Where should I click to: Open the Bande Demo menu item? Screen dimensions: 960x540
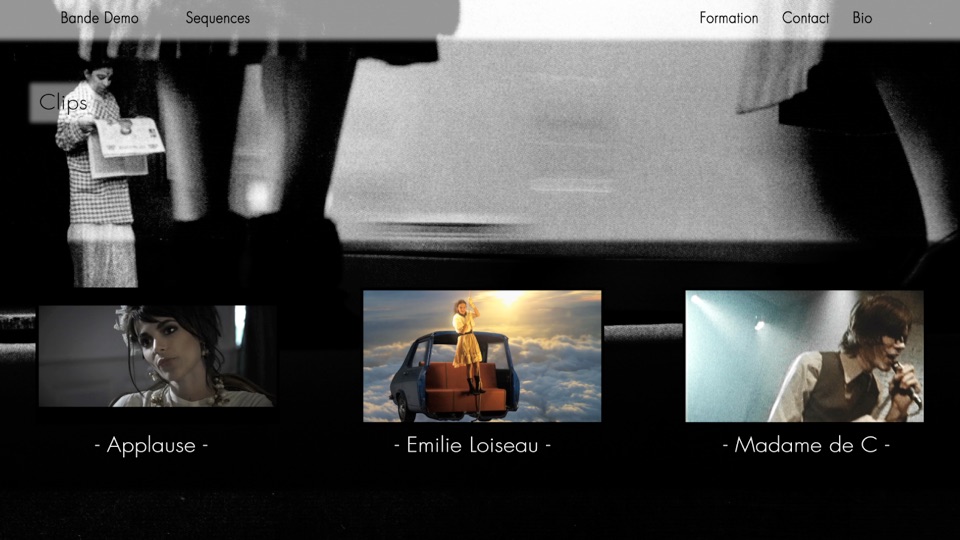coord(99,18)
